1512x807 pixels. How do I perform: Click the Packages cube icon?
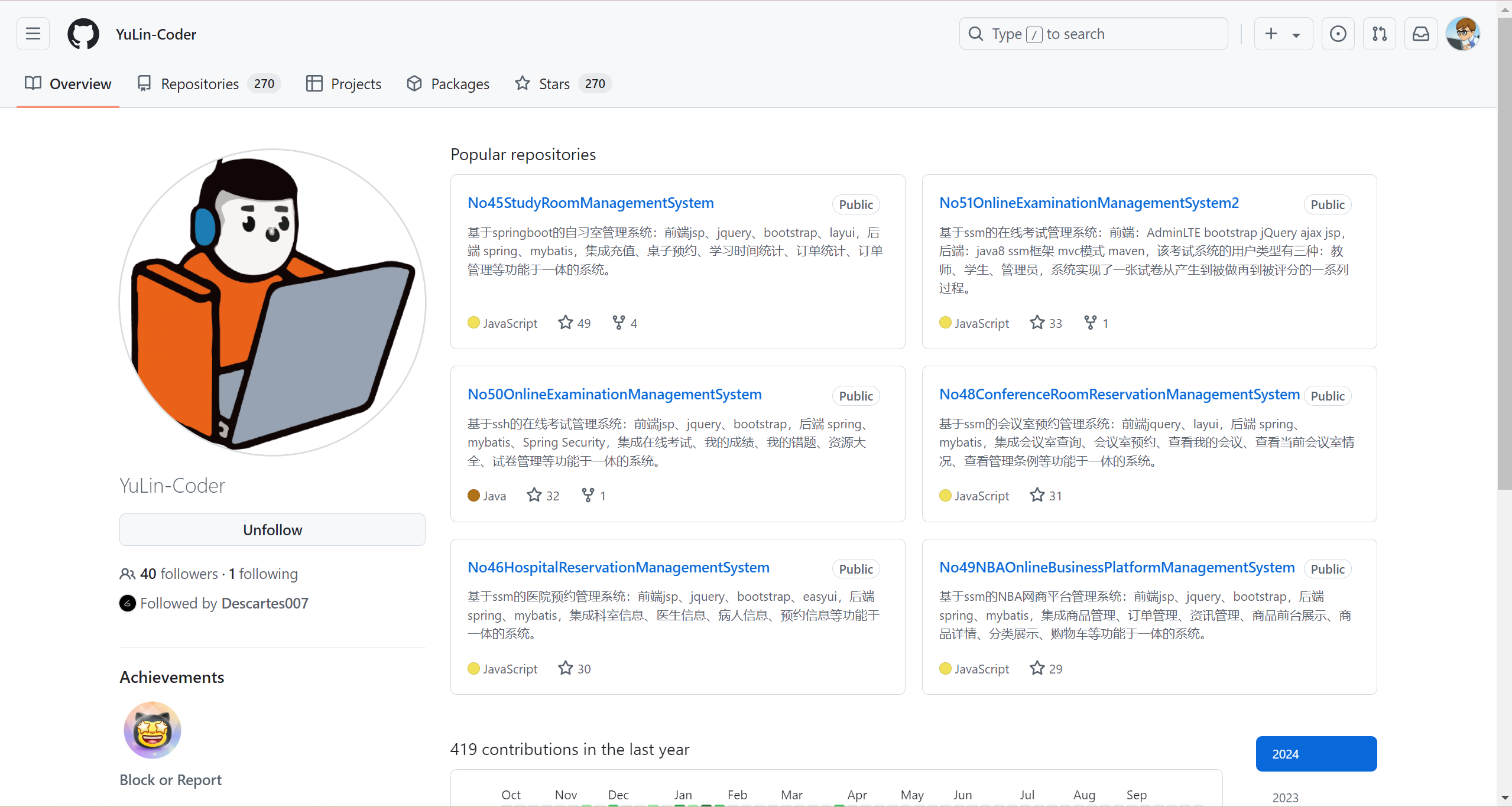click(414, 83)
